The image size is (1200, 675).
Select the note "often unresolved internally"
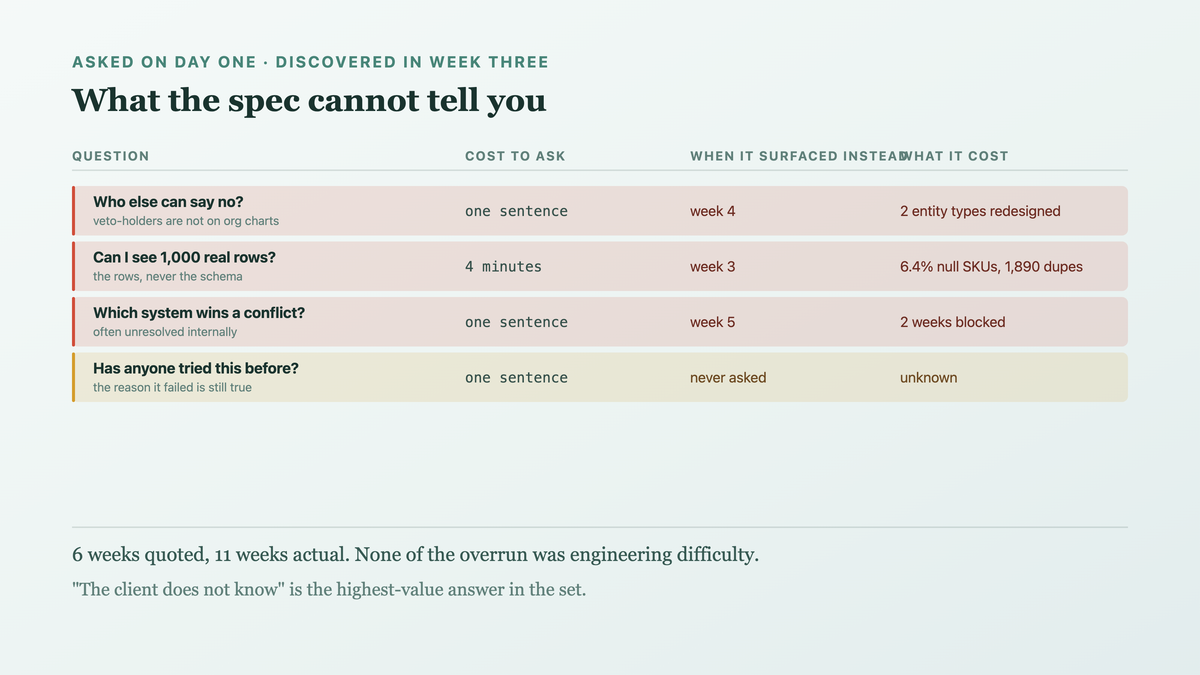point(165,332)
